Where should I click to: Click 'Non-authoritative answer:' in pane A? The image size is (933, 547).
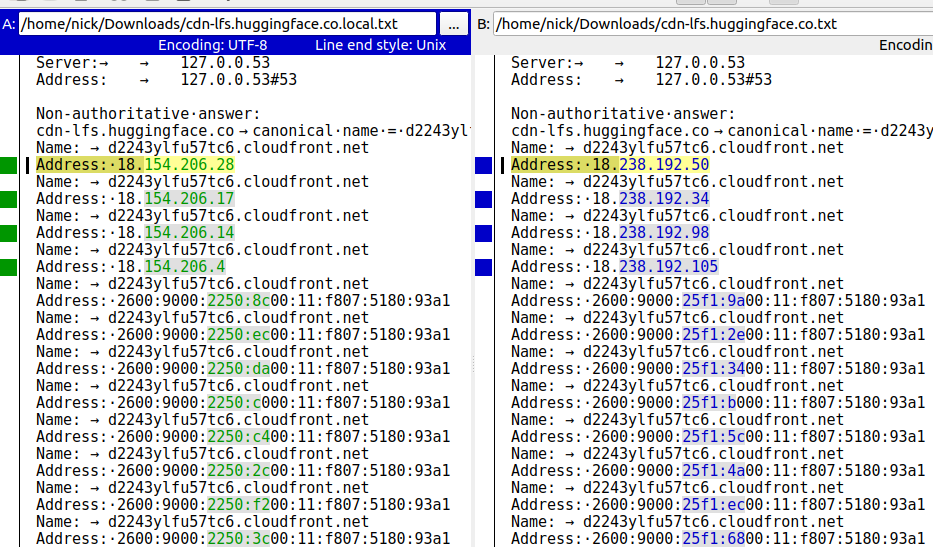pyautogui.click(x=148, y=114)
